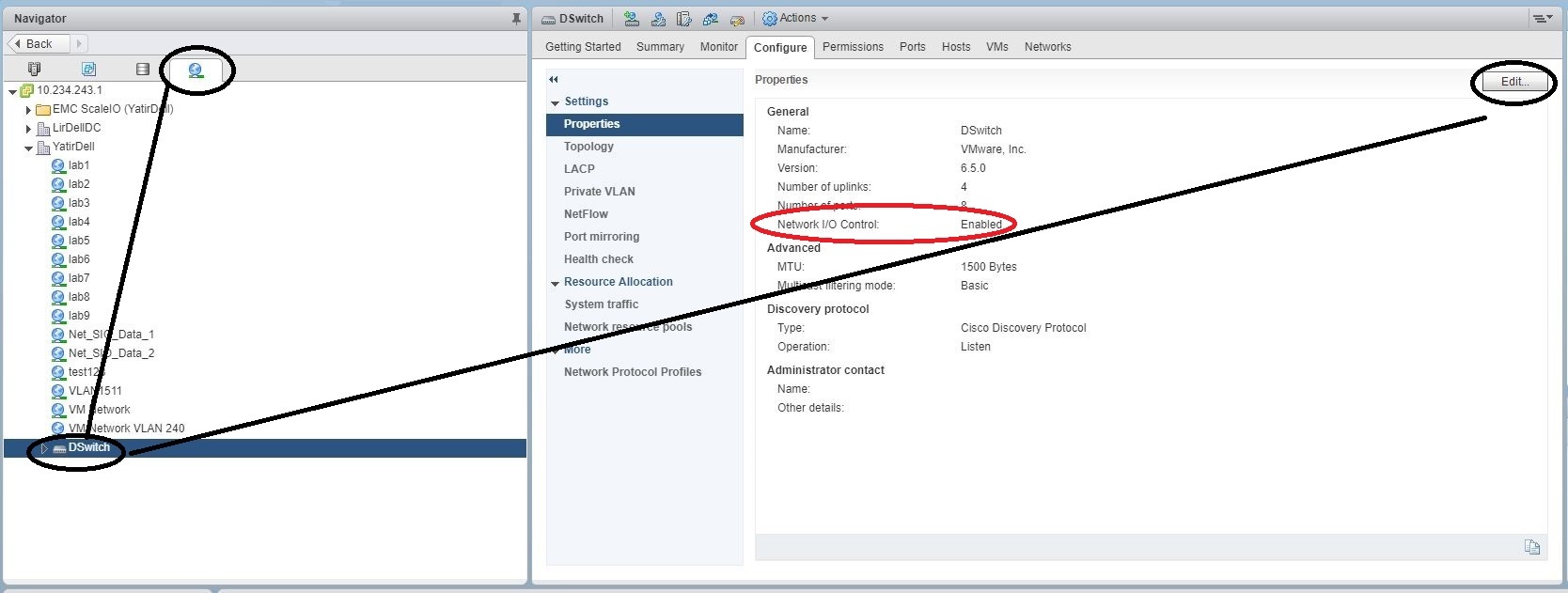Viewport: 1568px width, 593px height.
Task: Click the 1500 Bytes MTU value
Action: [988, 267]
